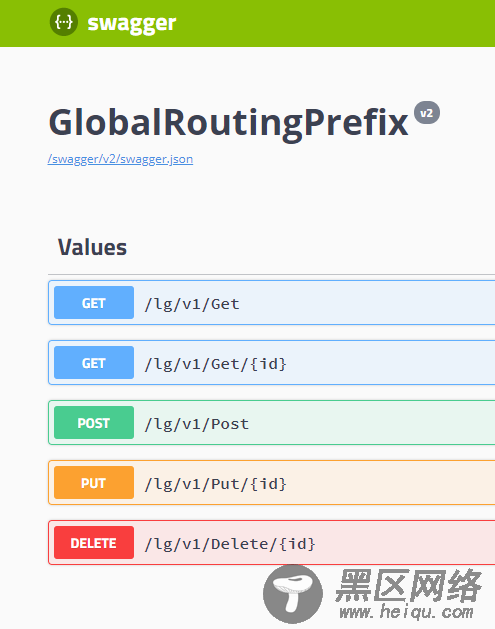495x629 pixels.
Task: Expand the GET /lg/v1/Get/{id} operation
Action: [272, 363]
